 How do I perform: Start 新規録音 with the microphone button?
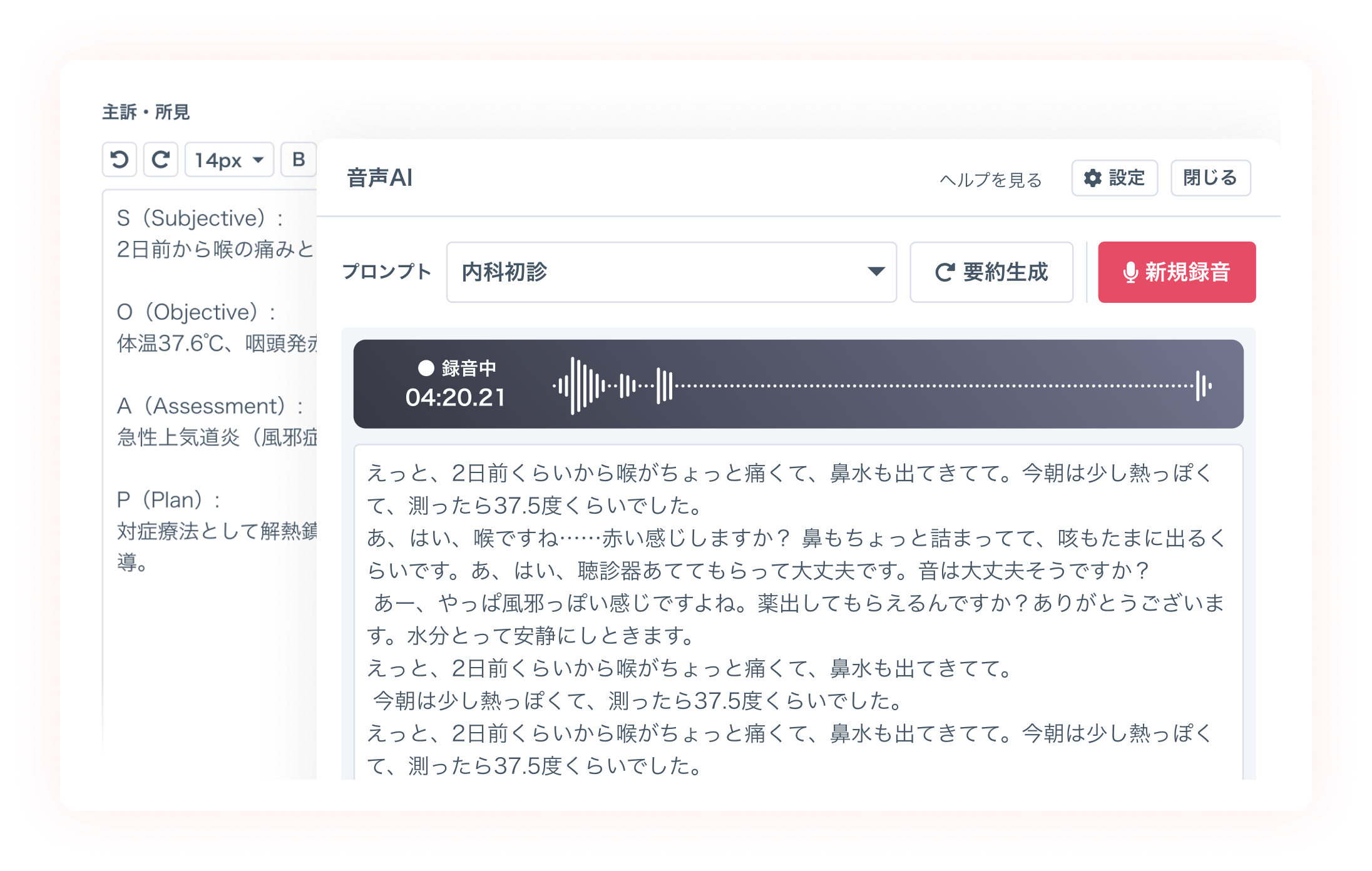[1176, 272]
